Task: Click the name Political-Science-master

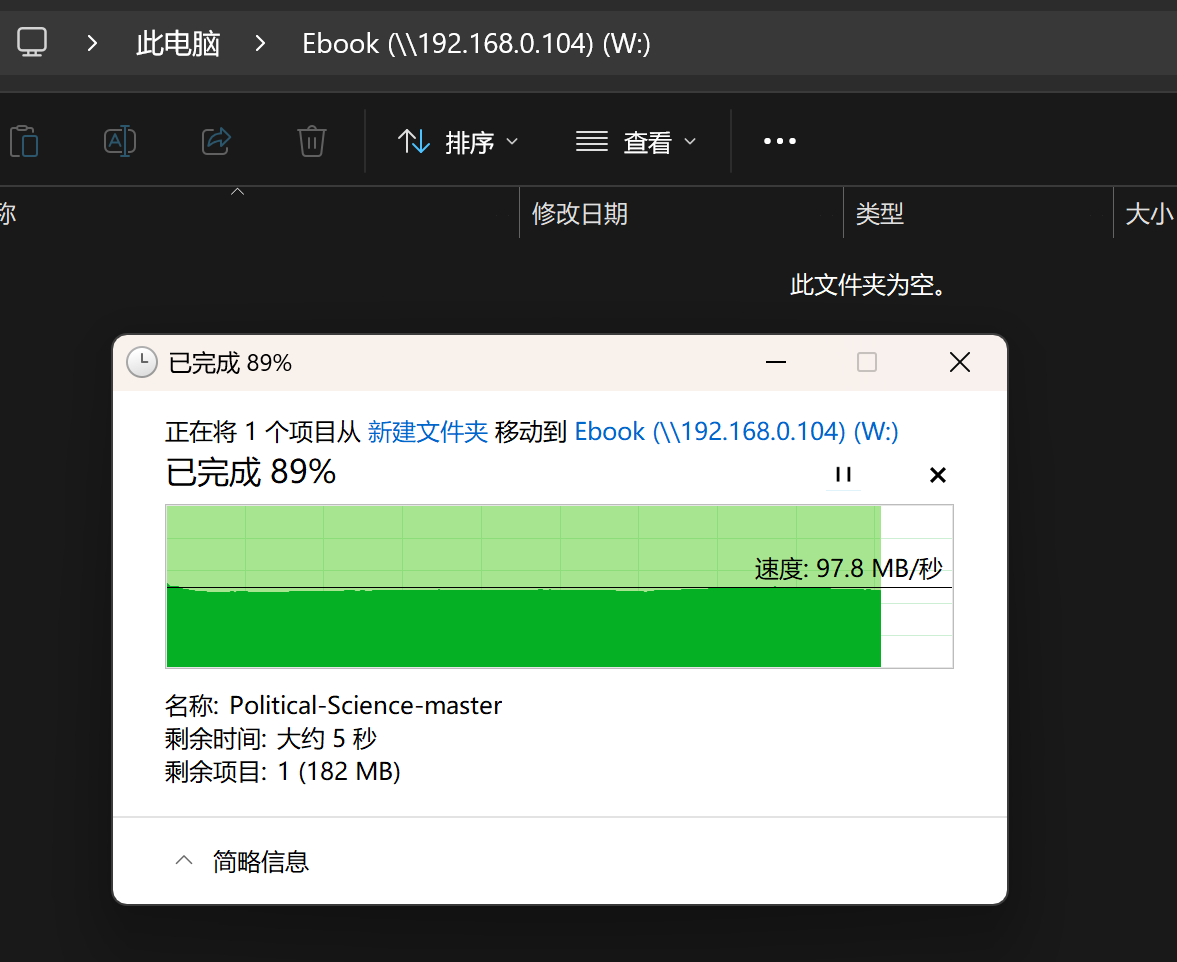Action: tap(366, 705)
